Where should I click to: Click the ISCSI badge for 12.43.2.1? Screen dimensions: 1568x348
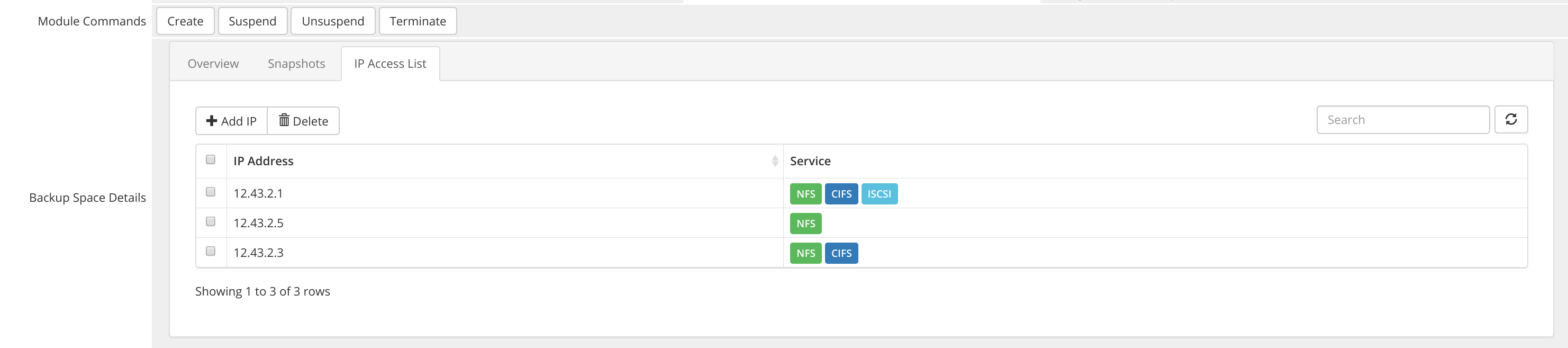[879, 194]
